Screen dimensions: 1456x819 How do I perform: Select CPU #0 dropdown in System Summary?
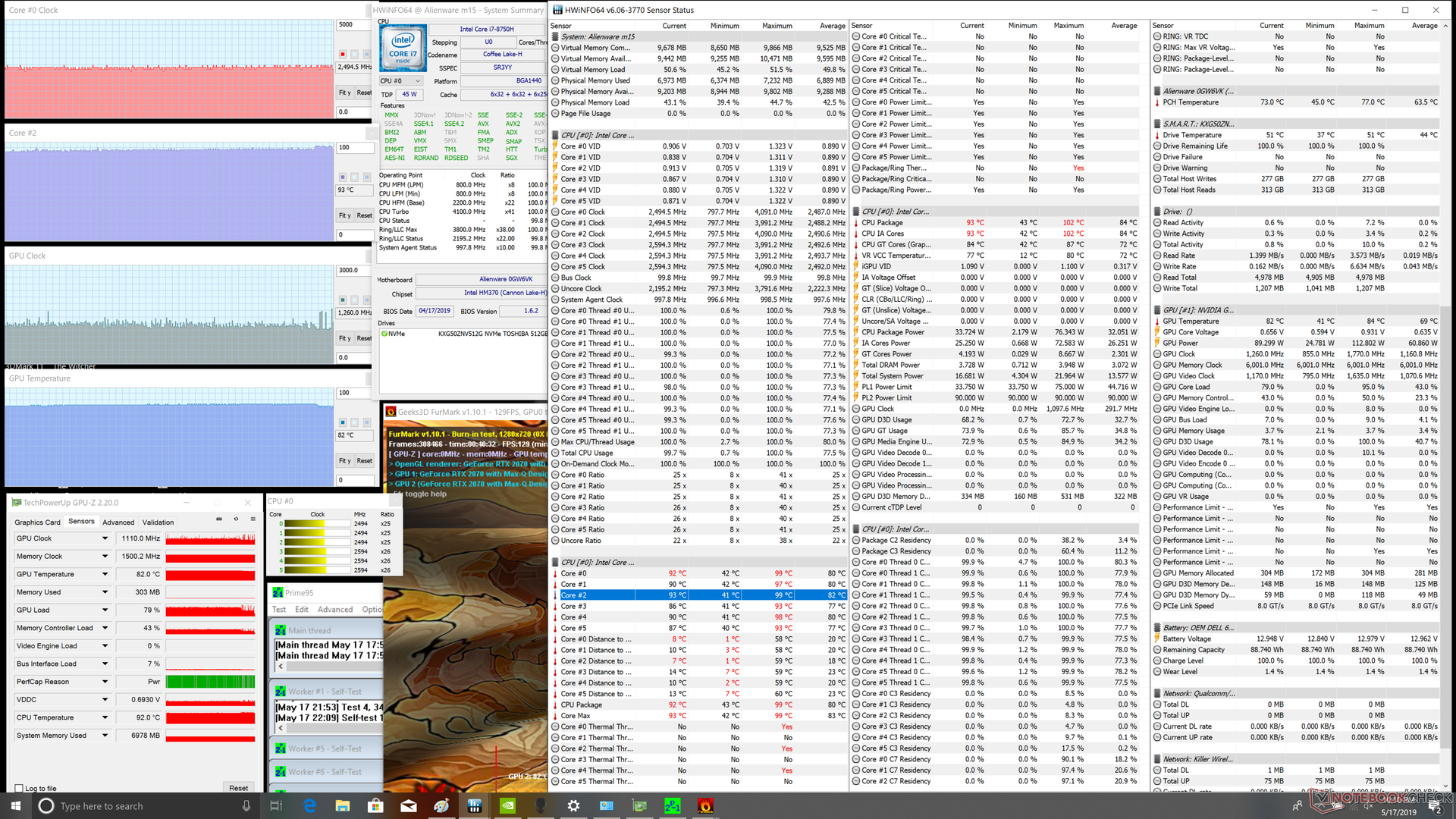click(x=401, y=81)
